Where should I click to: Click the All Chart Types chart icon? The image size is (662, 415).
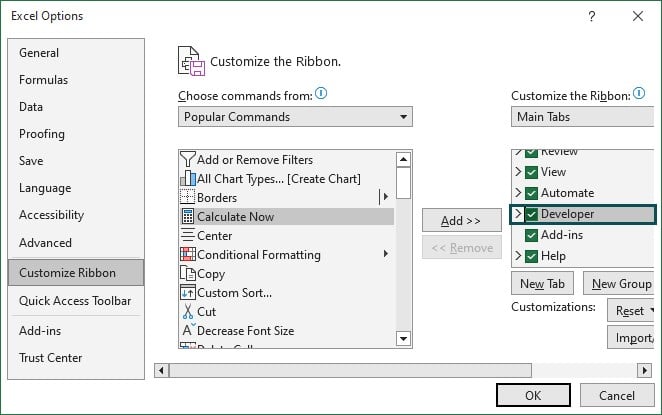point(187,179)
